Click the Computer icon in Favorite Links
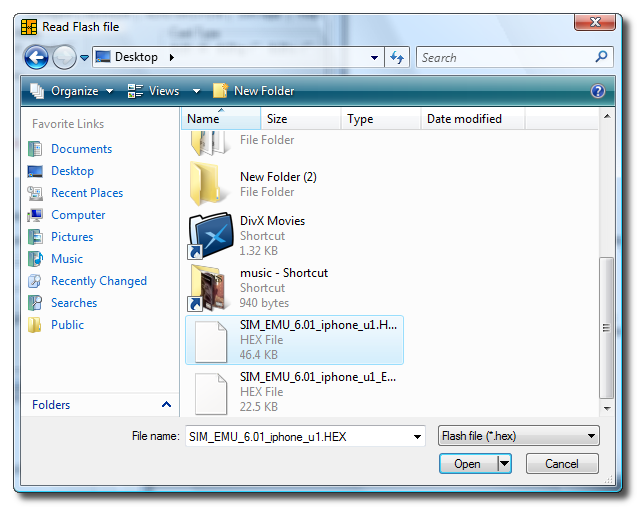637x507 pixels. [35, 215]
